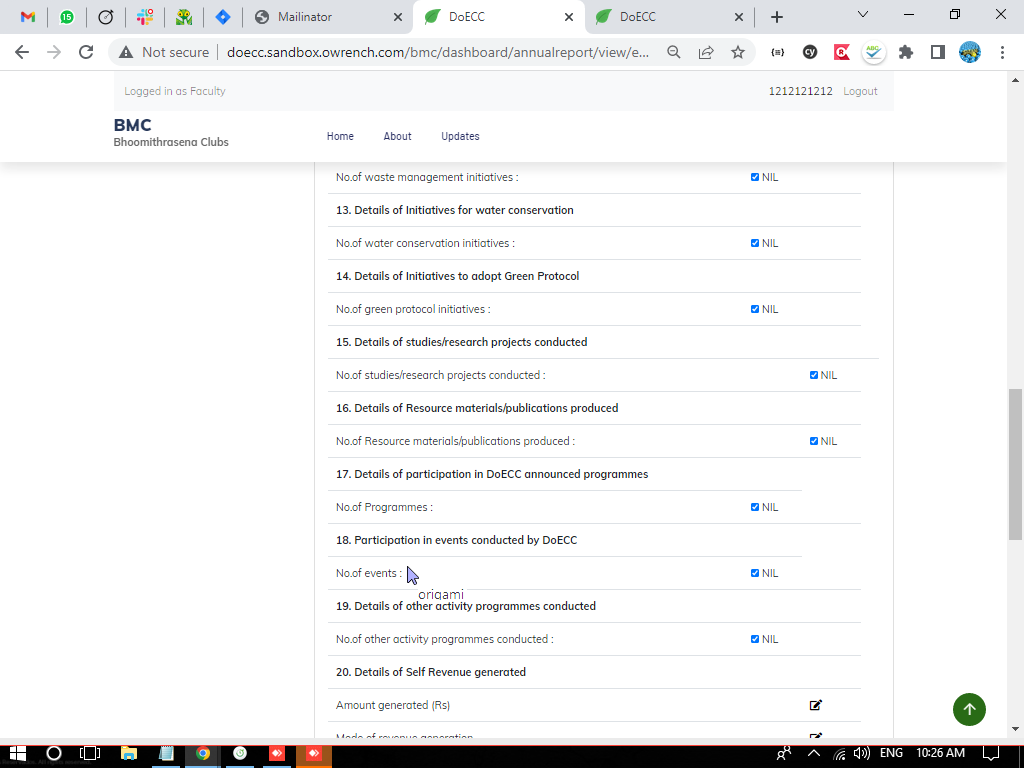Viewport: 1024px width, 768px height.
Task: Show hidden system tray icons
Action: pos(814,753)
